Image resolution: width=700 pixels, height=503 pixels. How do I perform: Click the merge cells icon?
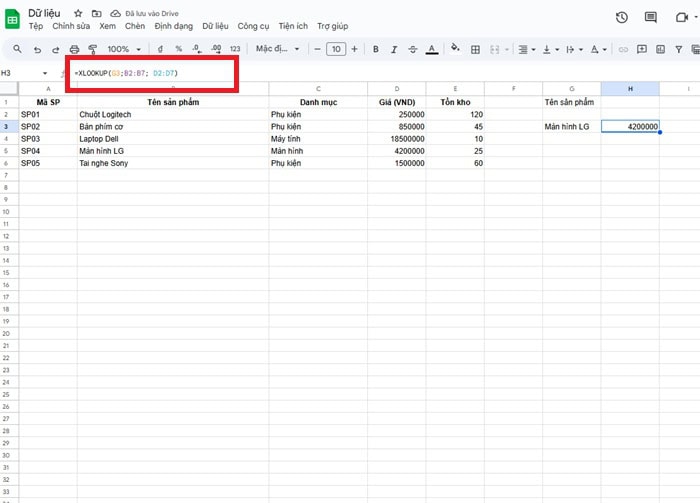click(x=495, y=50)
